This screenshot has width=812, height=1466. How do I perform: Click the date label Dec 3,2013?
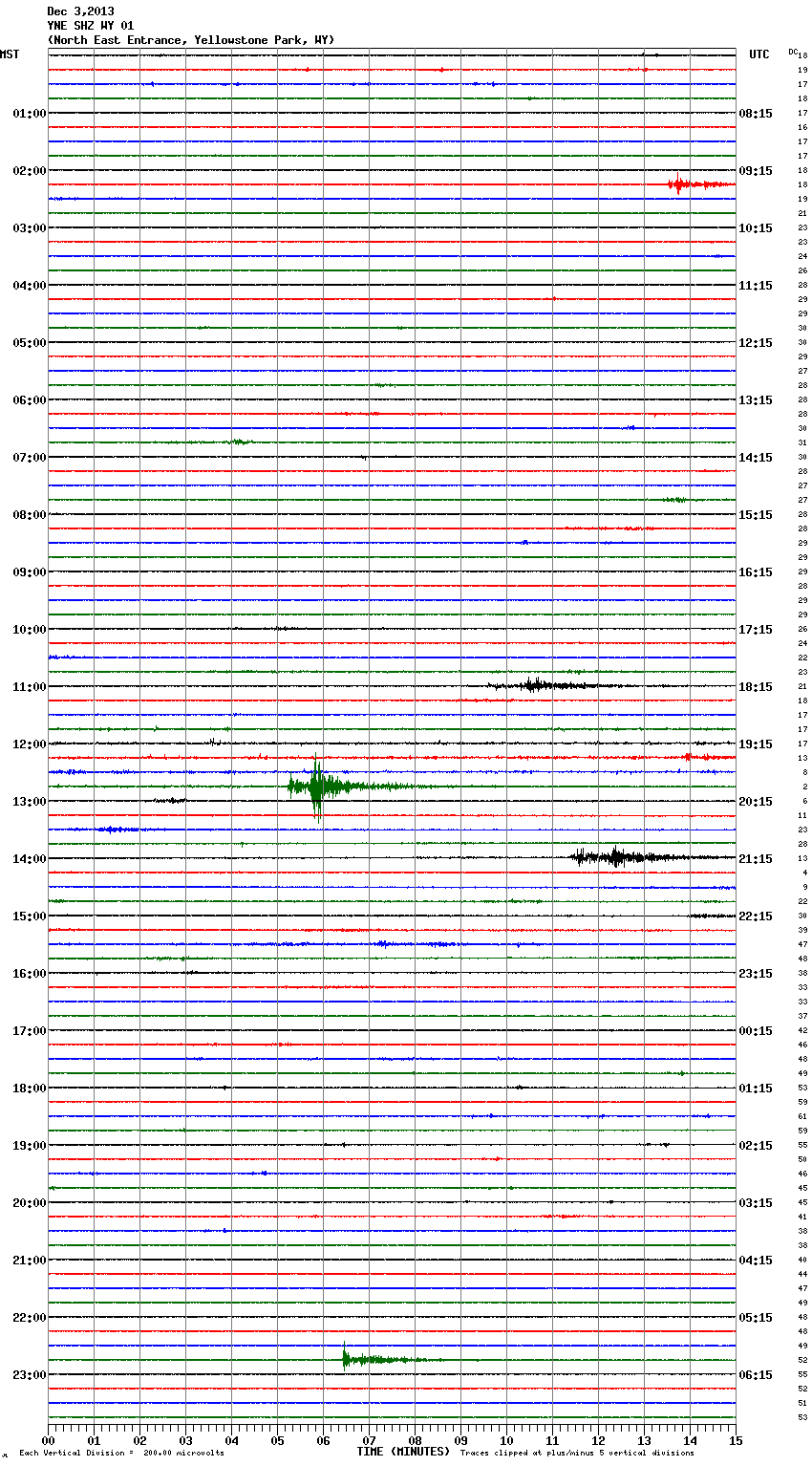coord(80,11)
